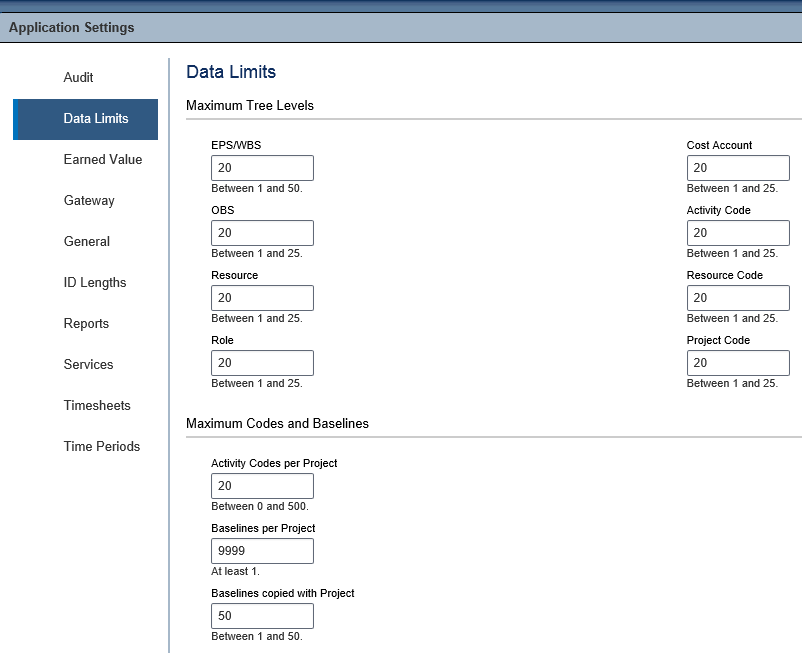This screenshot has width=802, height=653.
Task: Select the ID Lengths section
Action: click(95, 282)
